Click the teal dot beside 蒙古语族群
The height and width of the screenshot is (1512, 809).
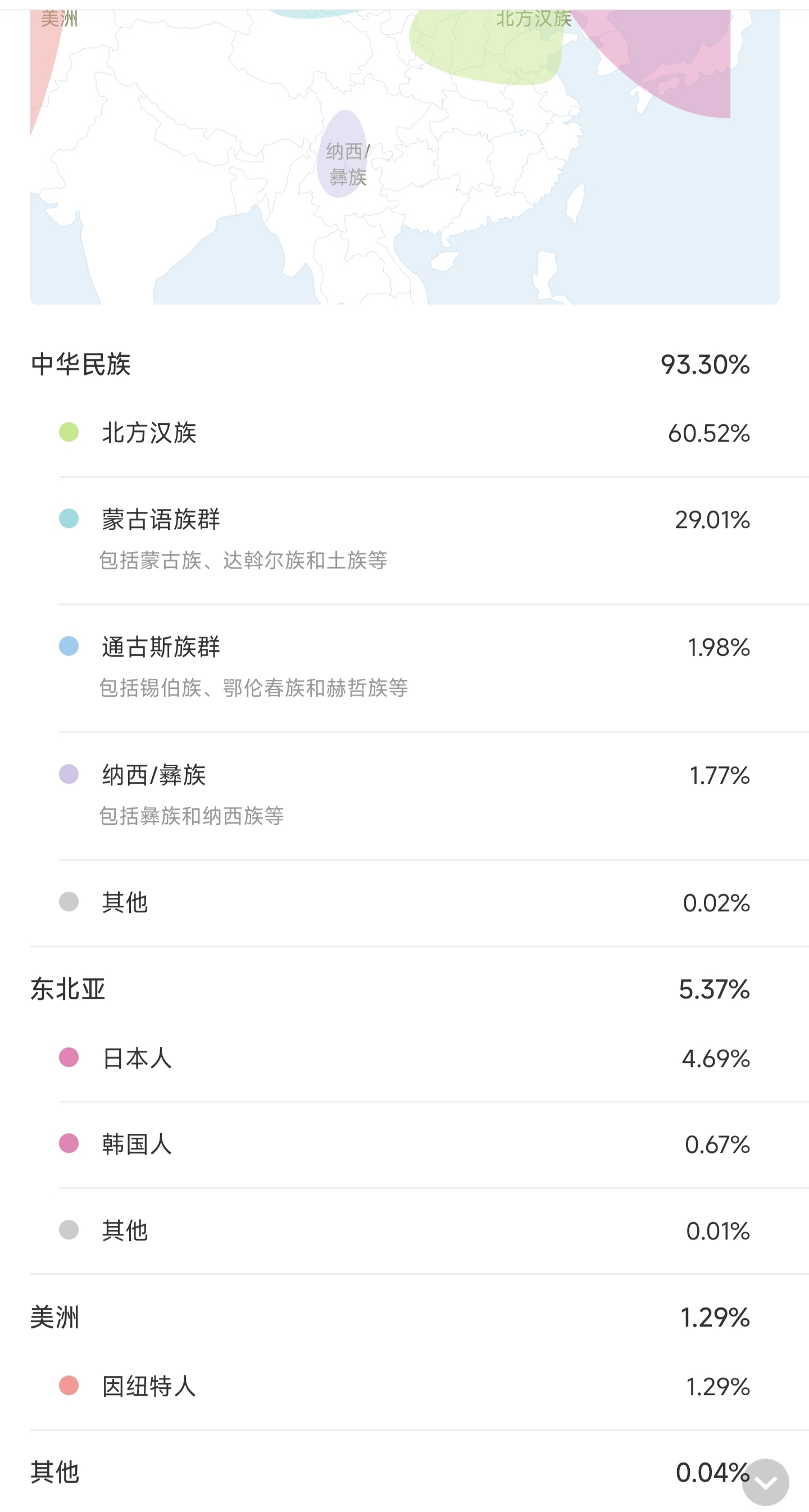click(69, 518)
